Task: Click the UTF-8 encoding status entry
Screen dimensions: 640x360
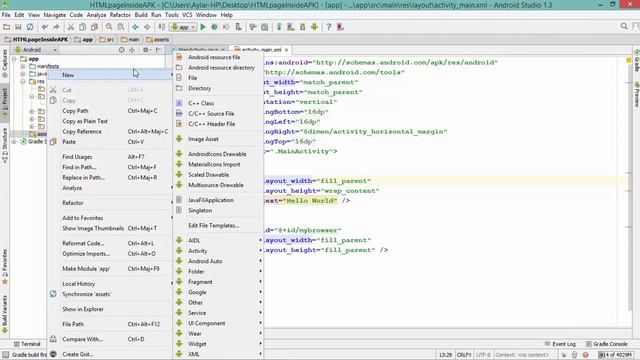Action: point(483,355)
